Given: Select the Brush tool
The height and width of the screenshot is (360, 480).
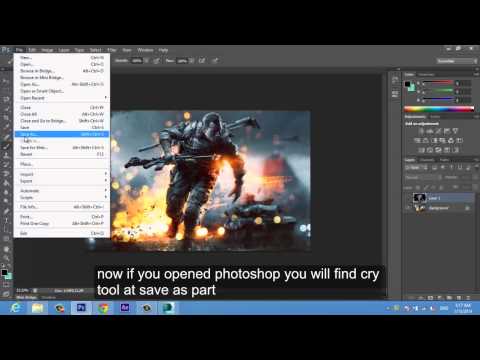Looking at the screenshot, I should point(6,146).
